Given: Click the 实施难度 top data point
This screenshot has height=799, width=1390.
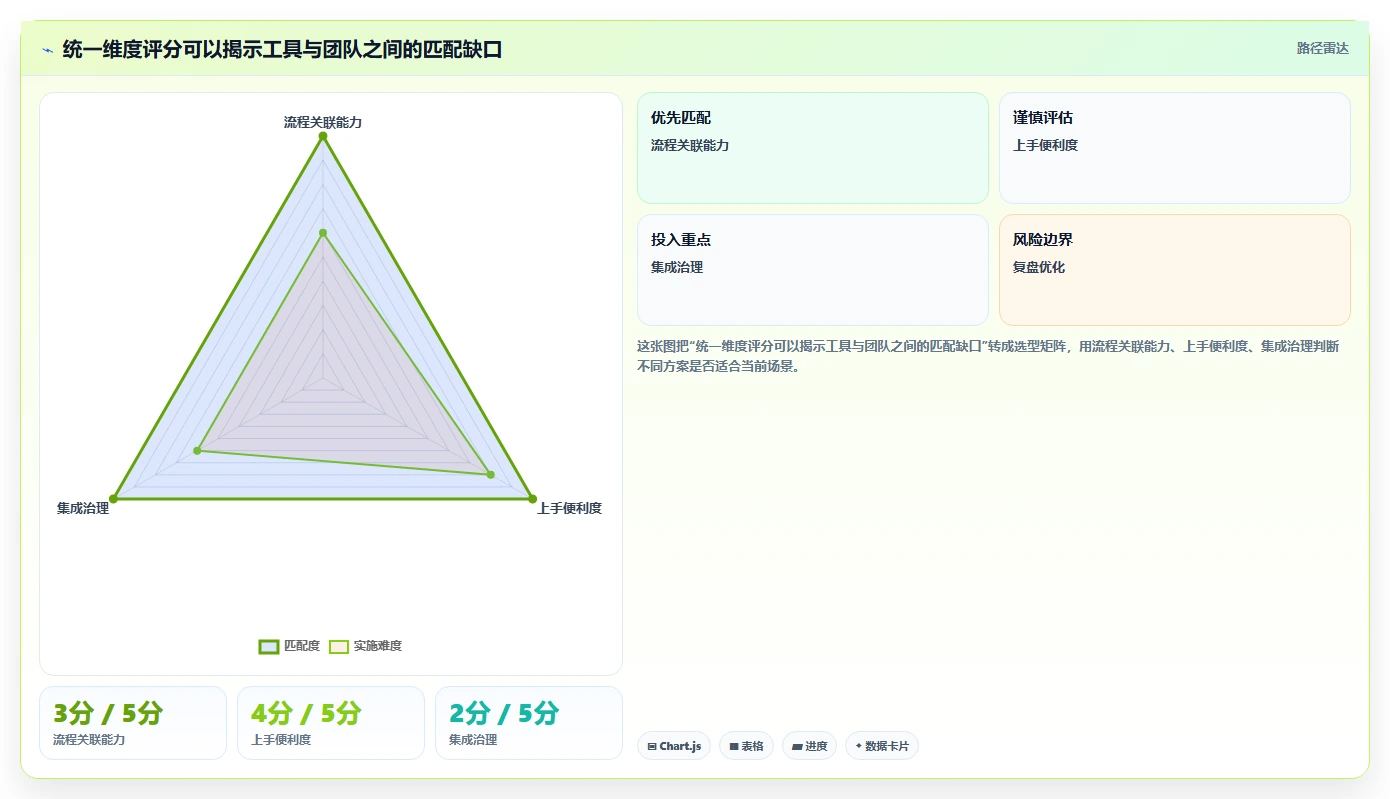Looking at the screenshot, I should (x=323, y=233).
